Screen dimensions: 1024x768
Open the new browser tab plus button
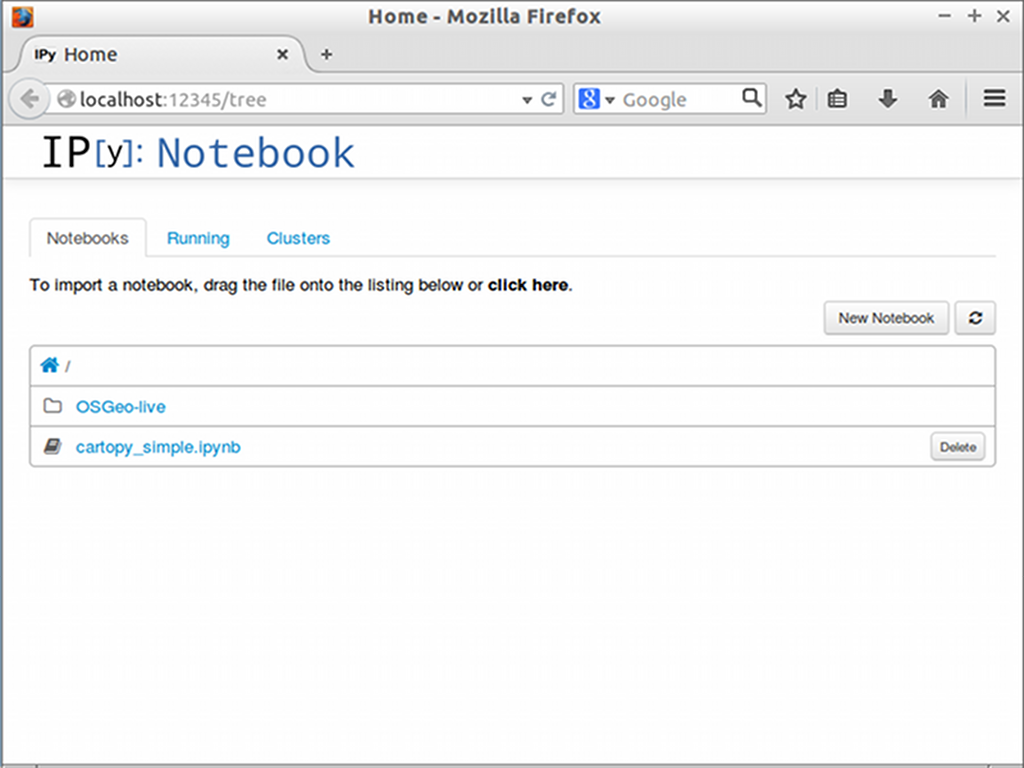326,54
